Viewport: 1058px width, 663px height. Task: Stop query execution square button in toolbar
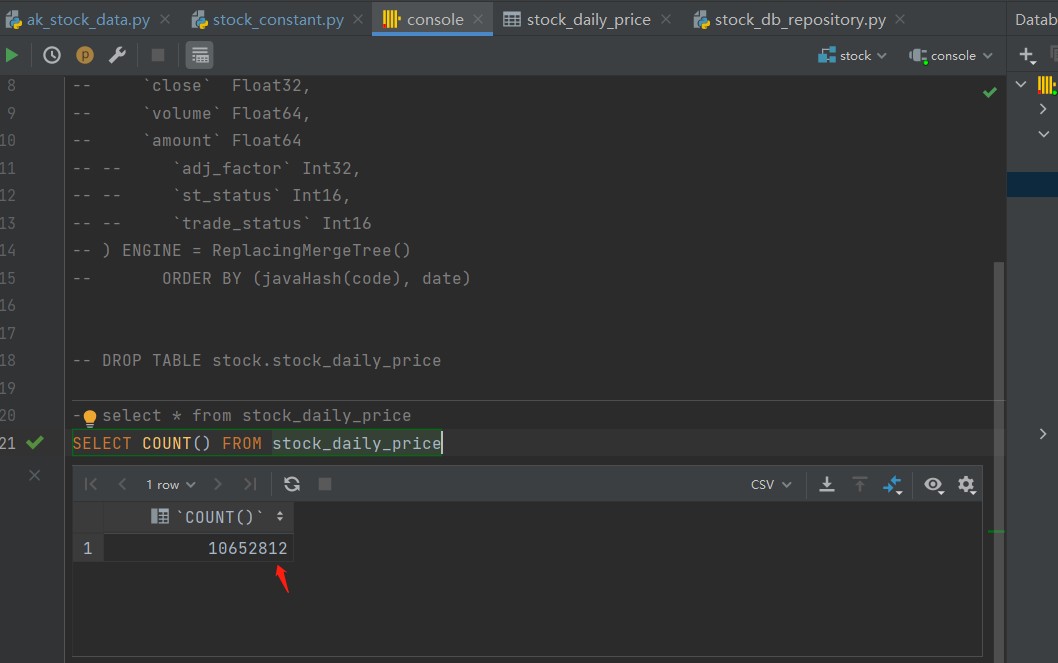pos(158,55)
